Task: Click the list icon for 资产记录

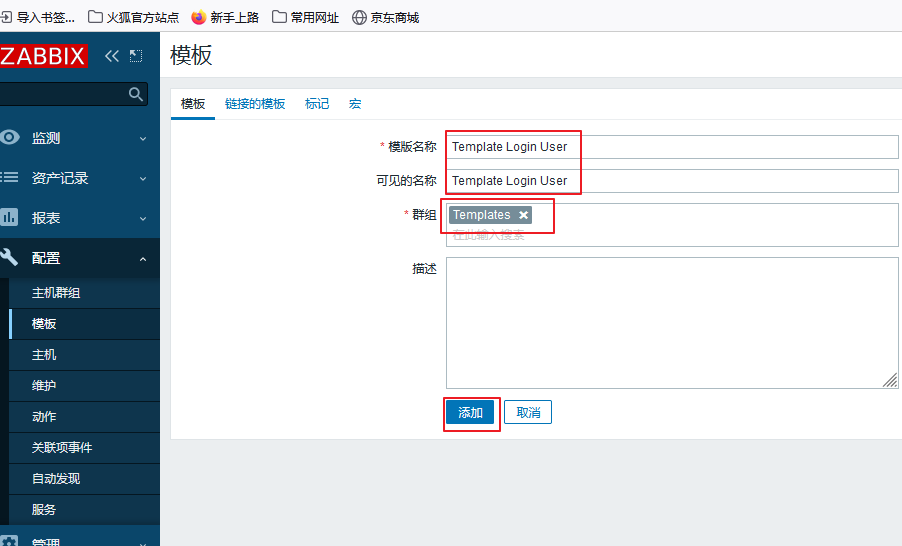Action: [9, 177]
